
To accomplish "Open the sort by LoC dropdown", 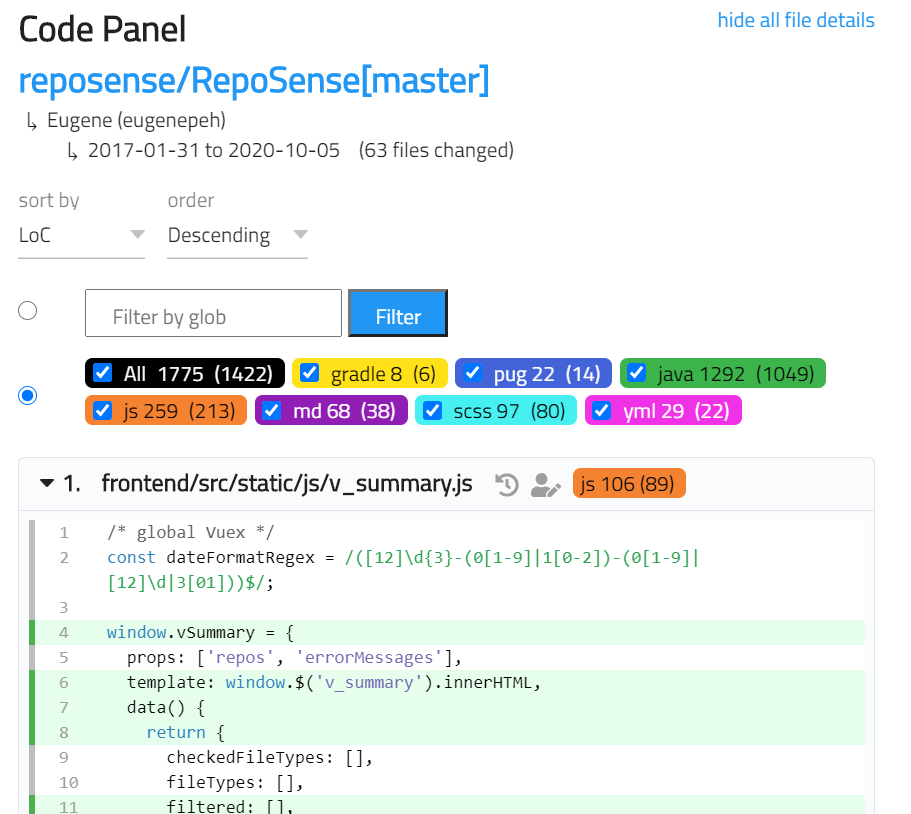I will coord(80,235).
